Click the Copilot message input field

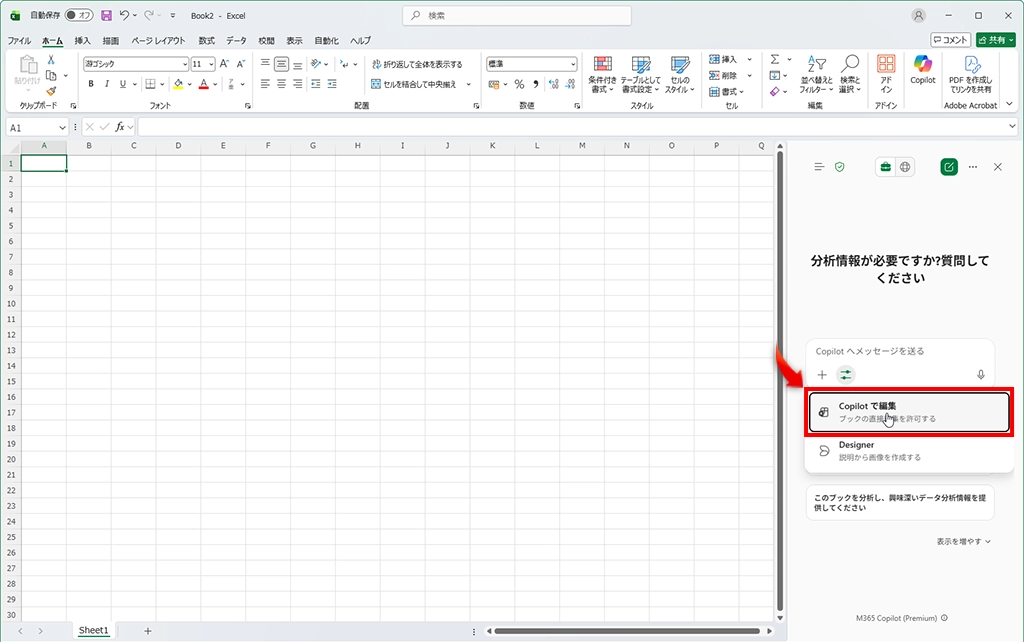coord(900,351)
